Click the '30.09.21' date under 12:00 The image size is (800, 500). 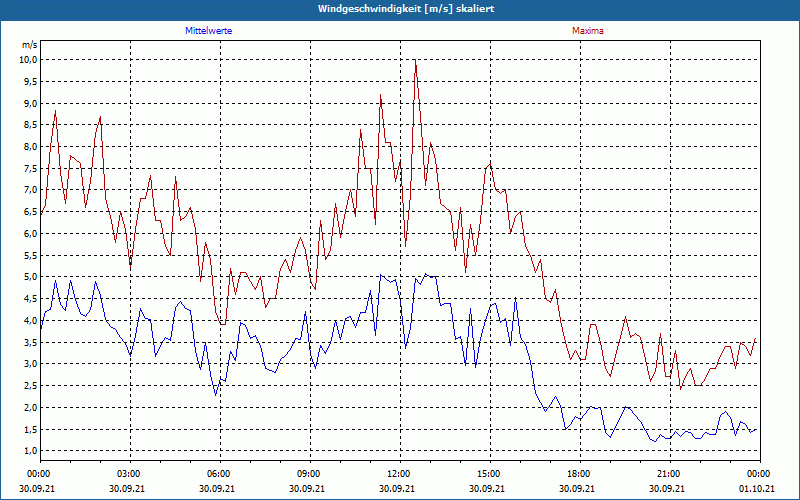click(x=397, y=488)
